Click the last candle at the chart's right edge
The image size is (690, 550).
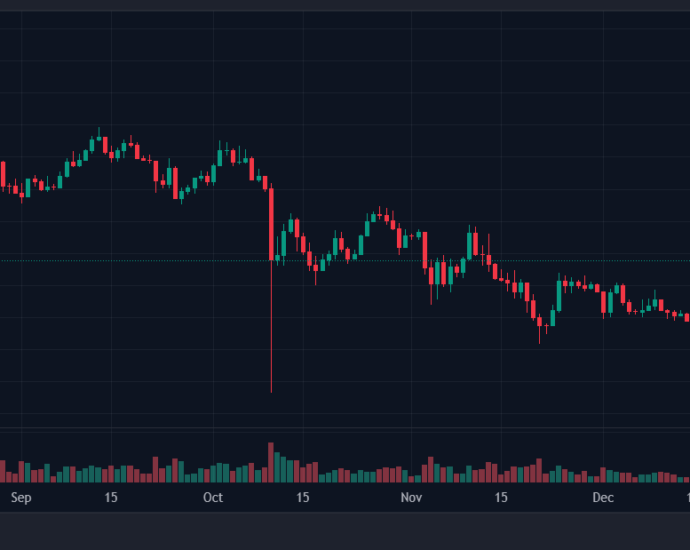point(686,317)
